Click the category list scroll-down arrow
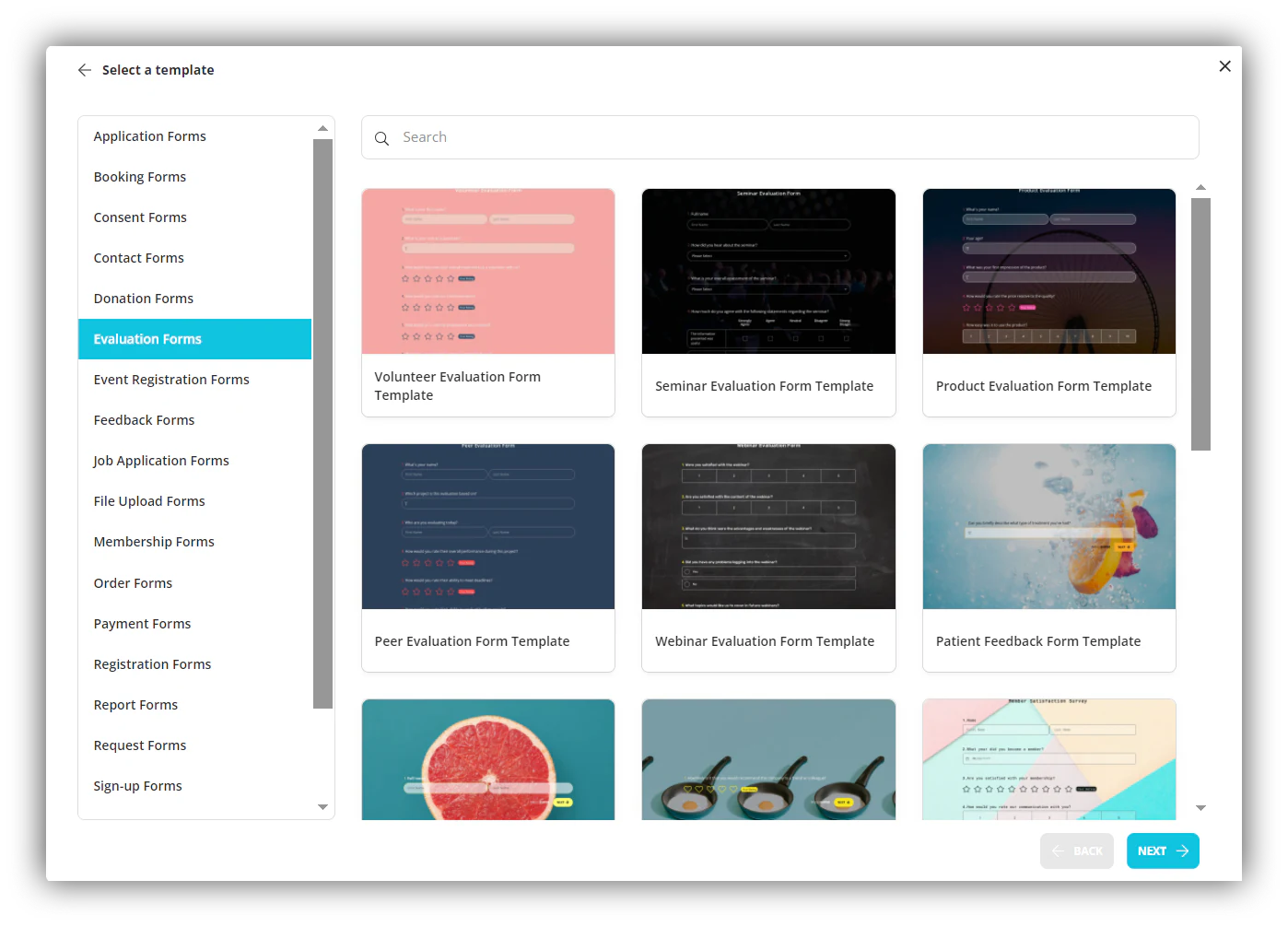The width and height of the screenshot is (1288, 927). 322,807
